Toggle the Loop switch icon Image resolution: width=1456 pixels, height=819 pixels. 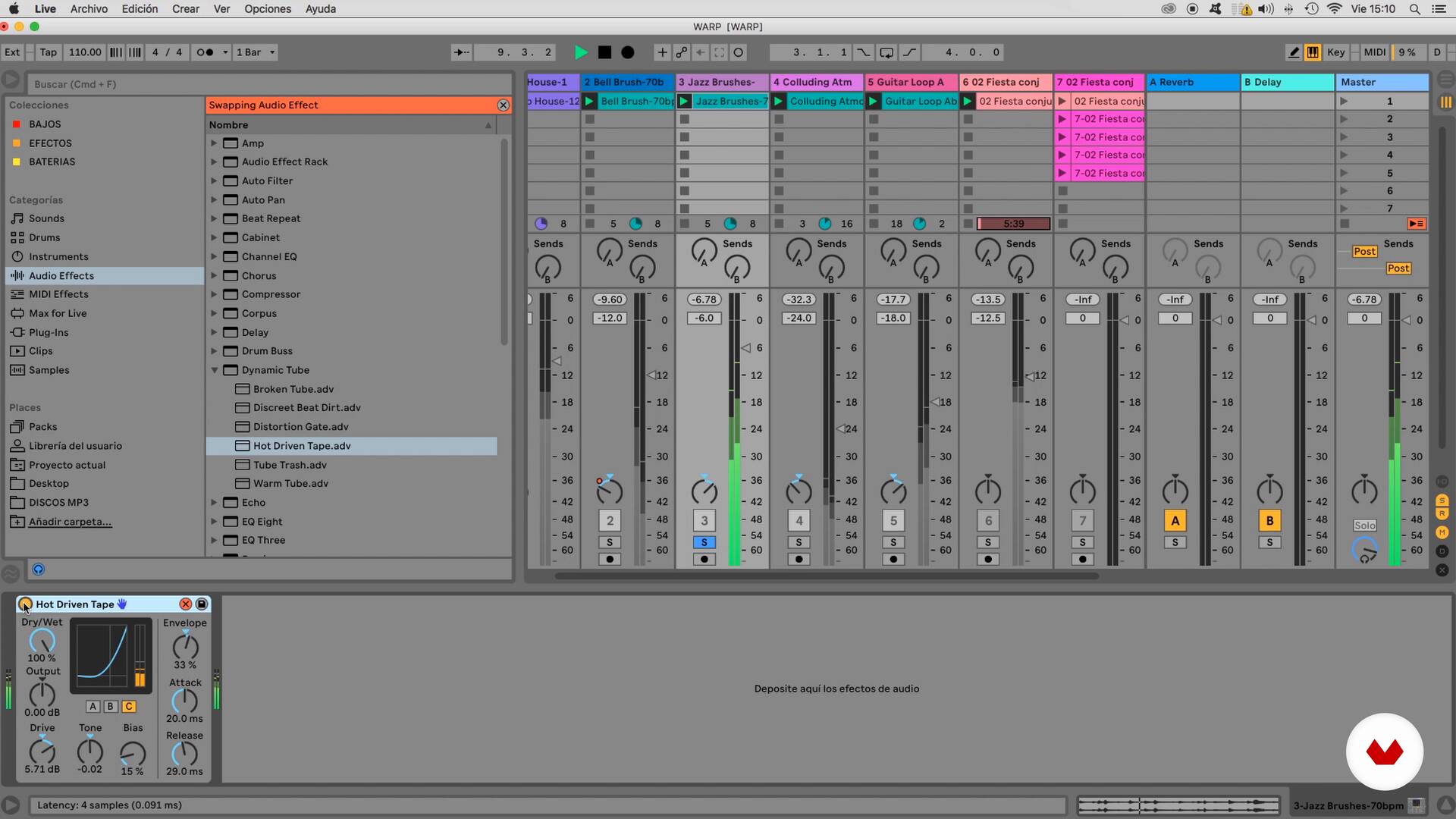[886, 52]
